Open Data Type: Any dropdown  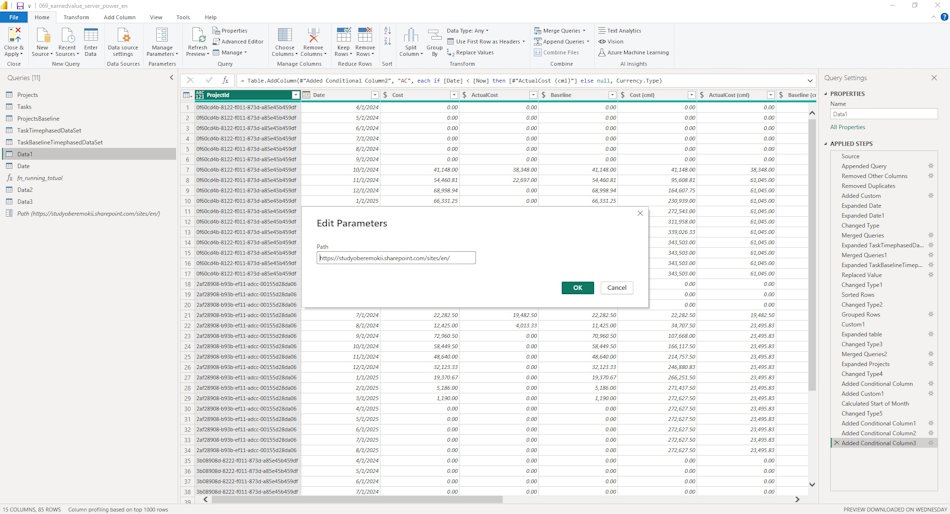467,30
